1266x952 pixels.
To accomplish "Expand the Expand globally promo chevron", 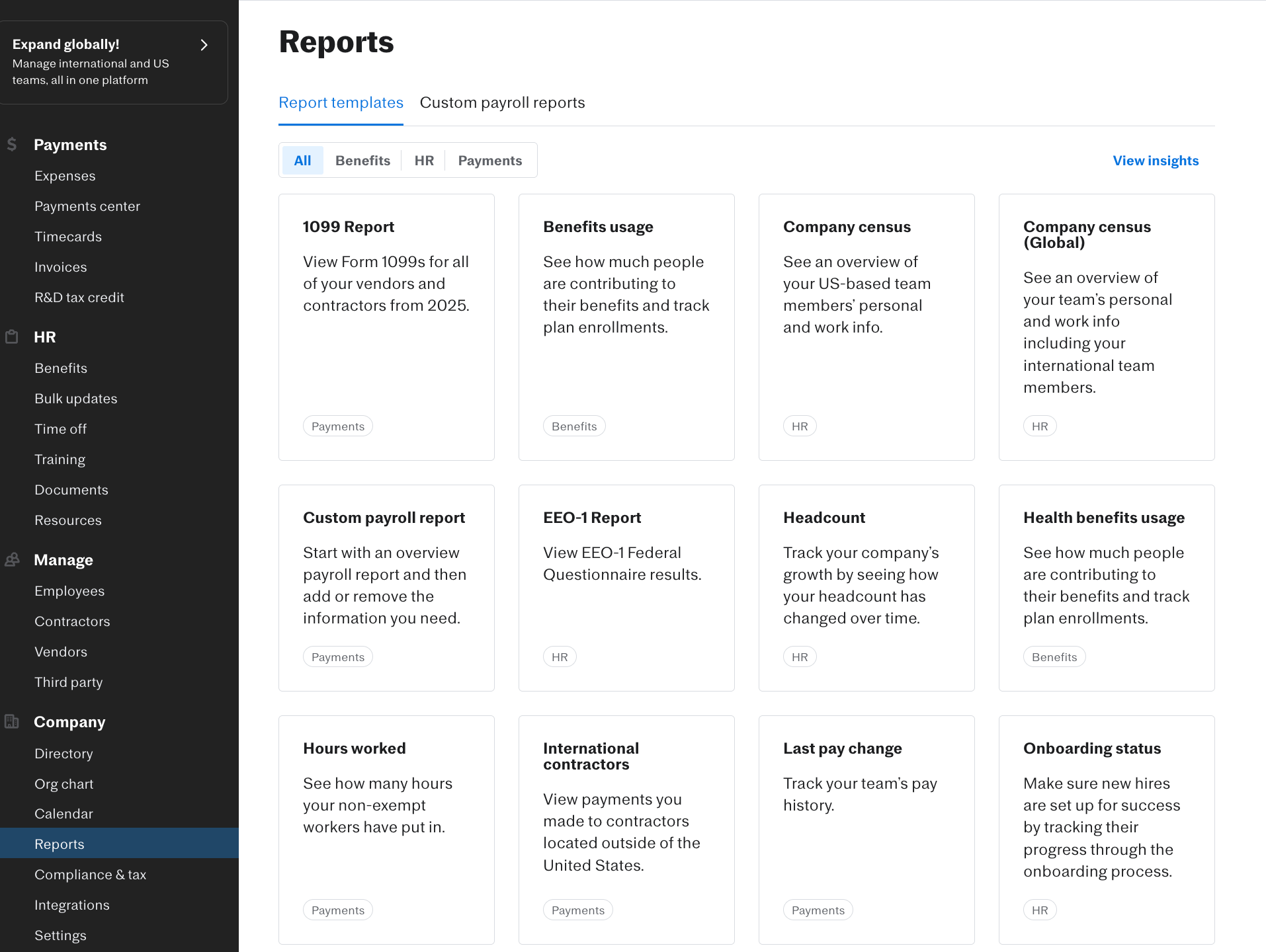I will click(x=203, y=45).
